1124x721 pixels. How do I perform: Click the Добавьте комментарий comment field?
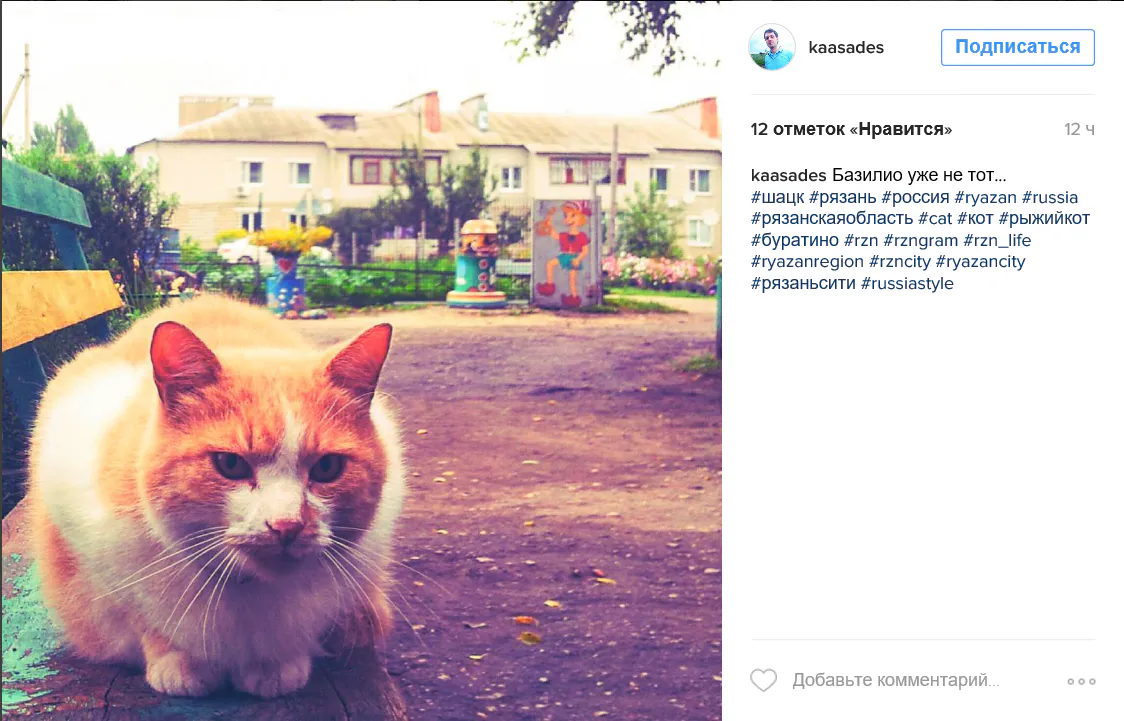[x=895, y=680]
